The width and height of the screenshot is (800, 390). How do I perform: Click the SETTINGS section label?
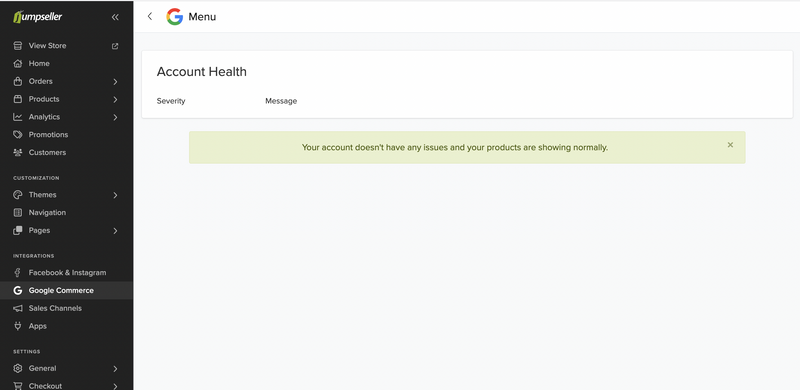click(x=27, y=352)
